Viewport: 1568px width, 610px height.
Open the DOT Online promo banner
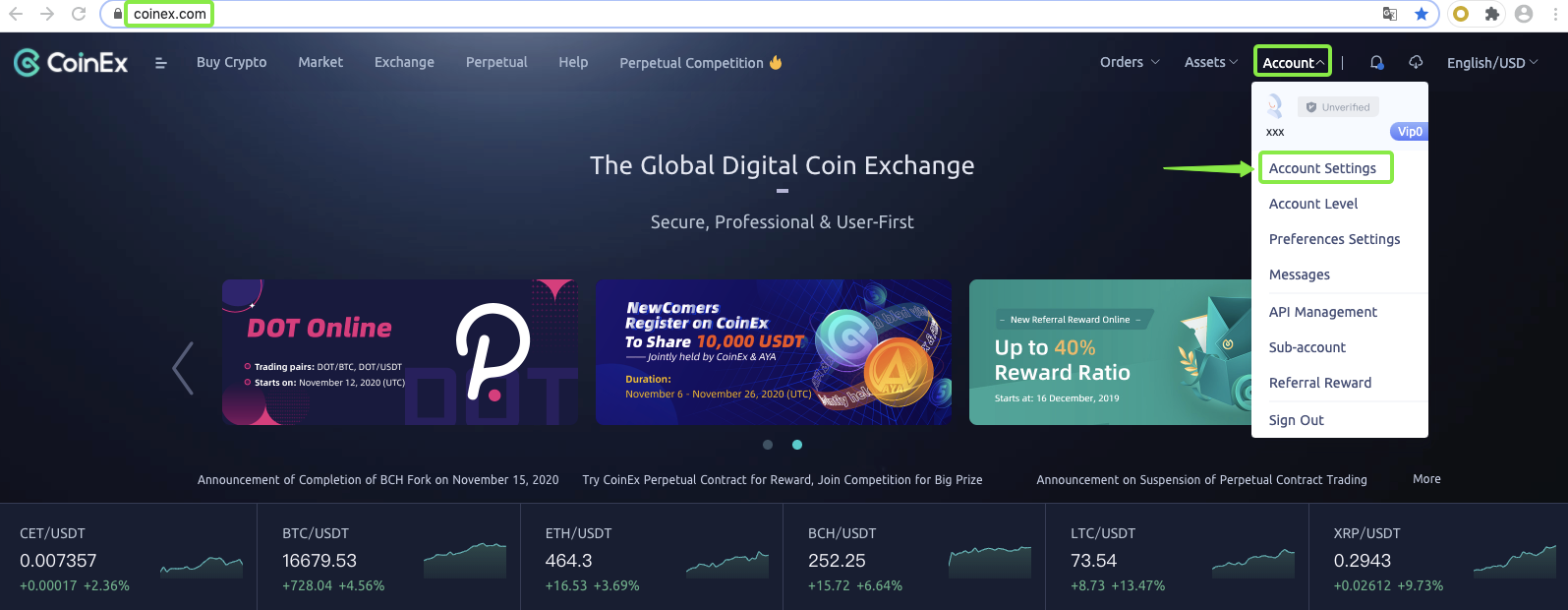[399, 352]
